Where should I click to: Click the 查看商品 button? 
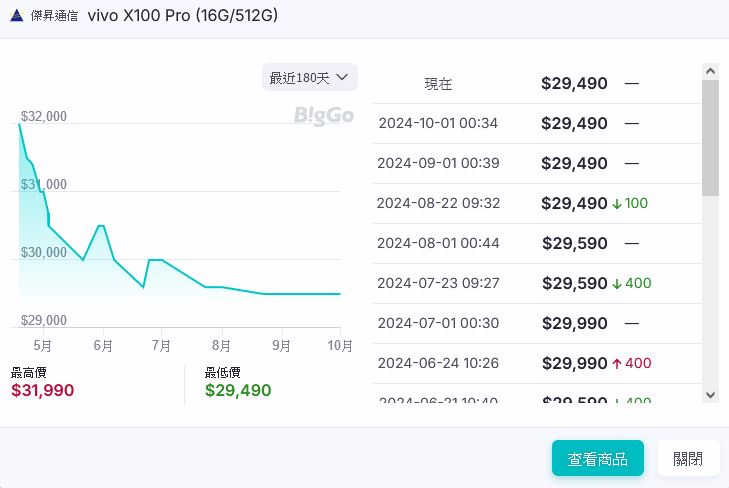tap(597, 459)
